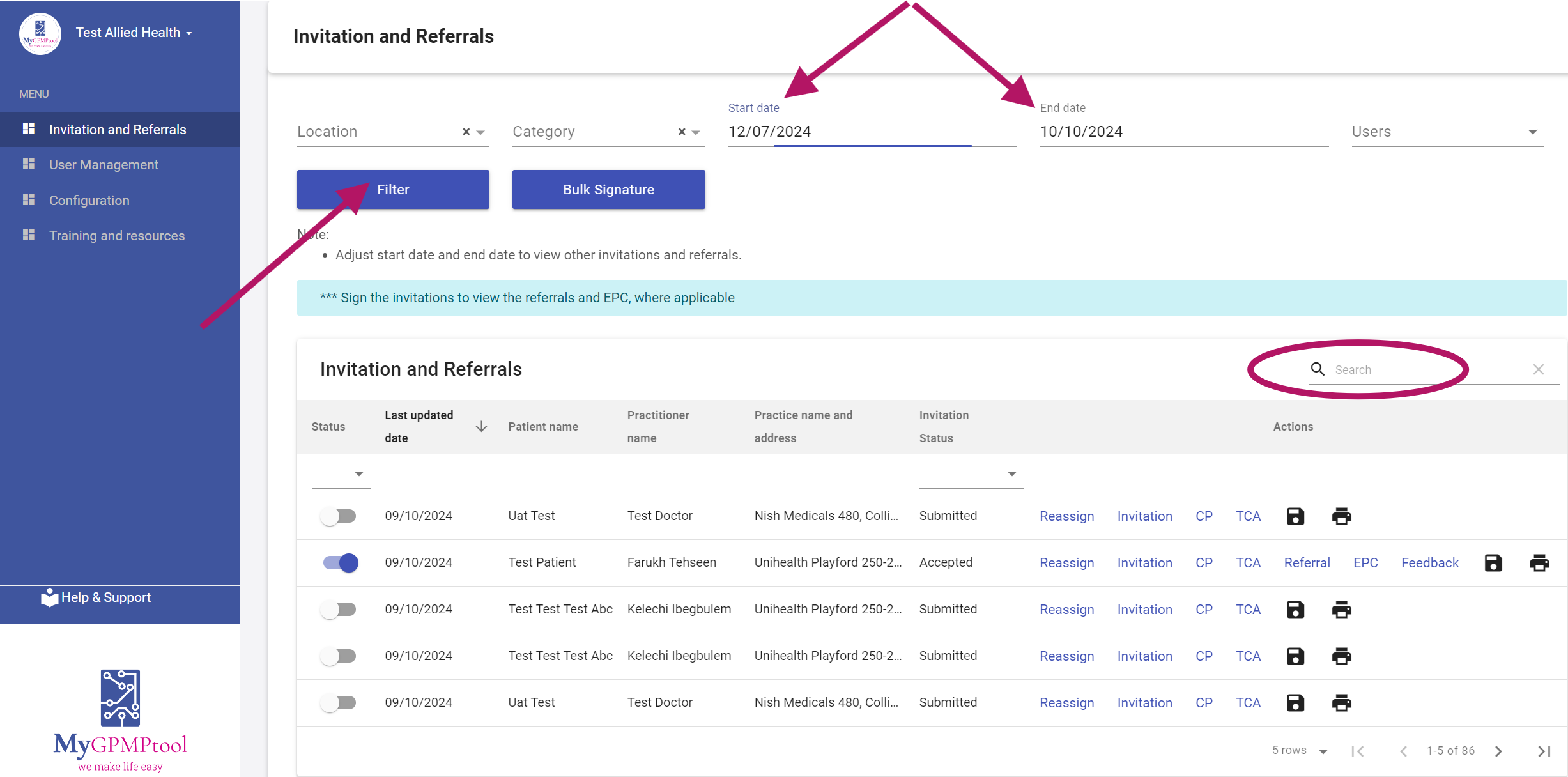The image size is (1568, 777).
Task: Open CP link in Test Patient row
Action: click(1204, 563)
